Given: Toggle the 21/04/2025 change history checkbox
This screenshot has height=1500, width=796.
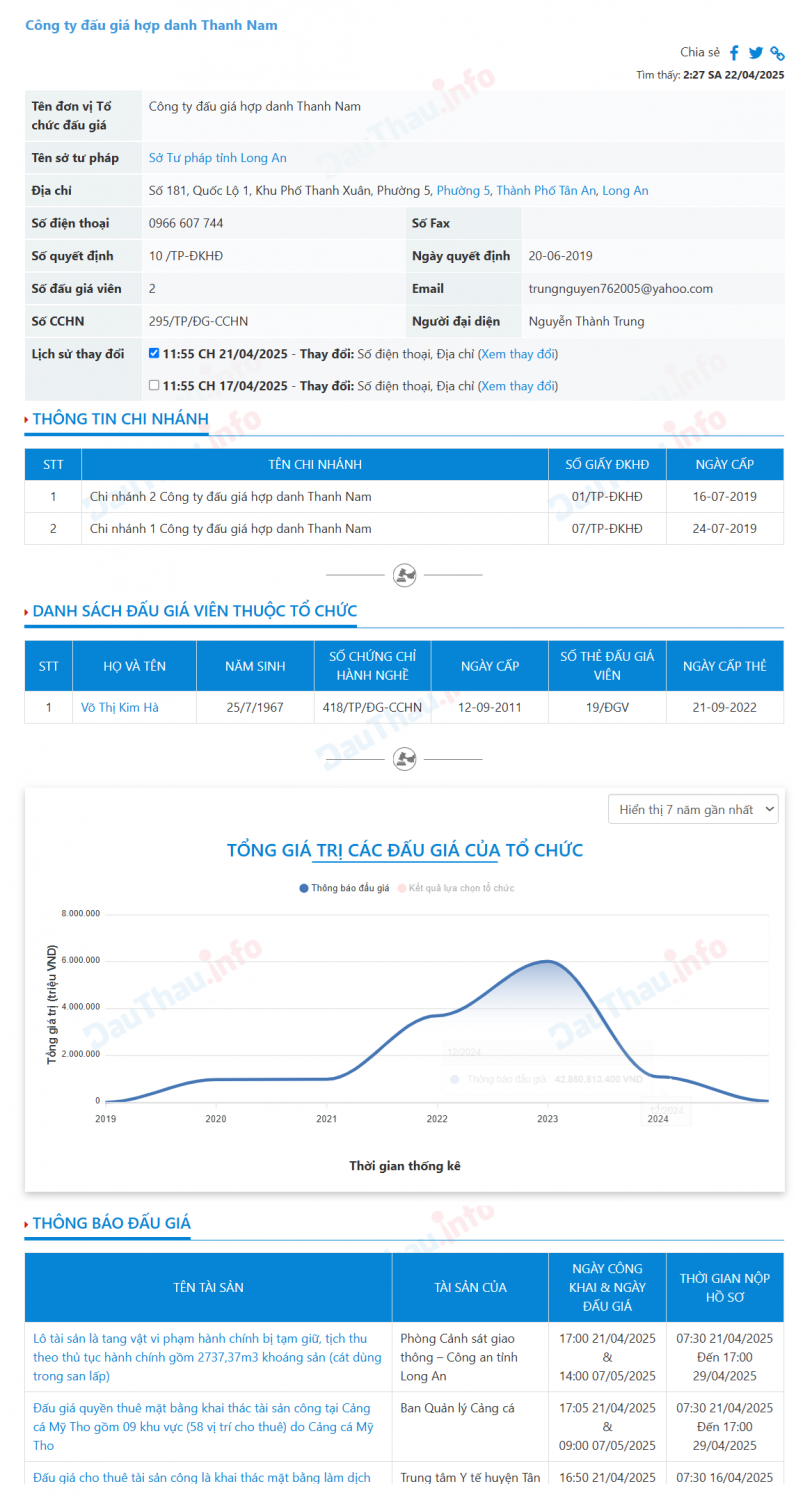Looking at the screenshot, I should tap(153, 353).
